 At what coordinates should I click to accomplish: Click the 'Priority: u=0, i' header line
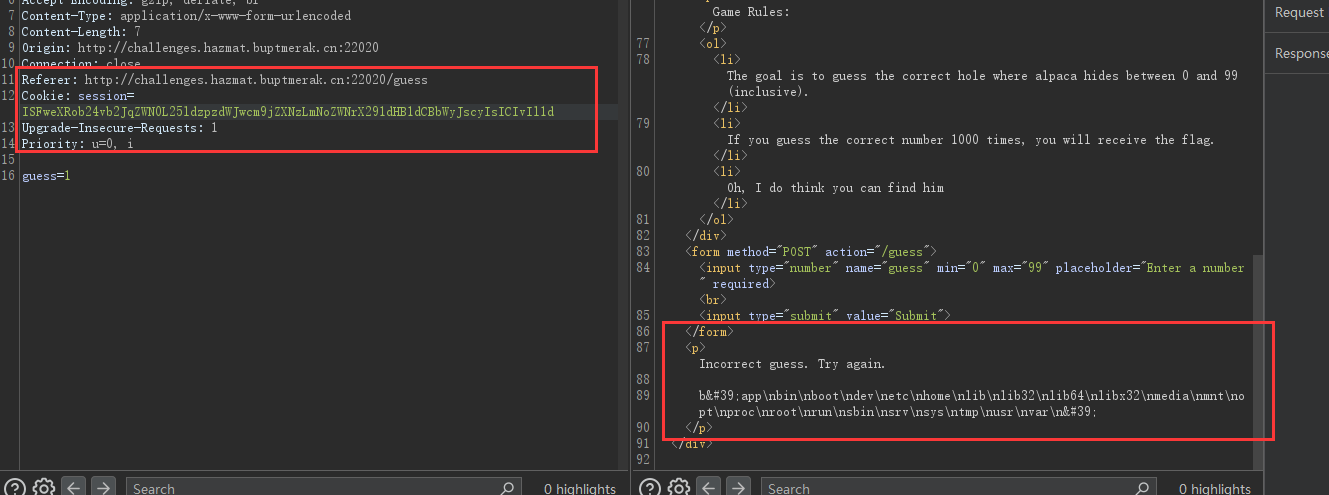click(x=77, y=144)
